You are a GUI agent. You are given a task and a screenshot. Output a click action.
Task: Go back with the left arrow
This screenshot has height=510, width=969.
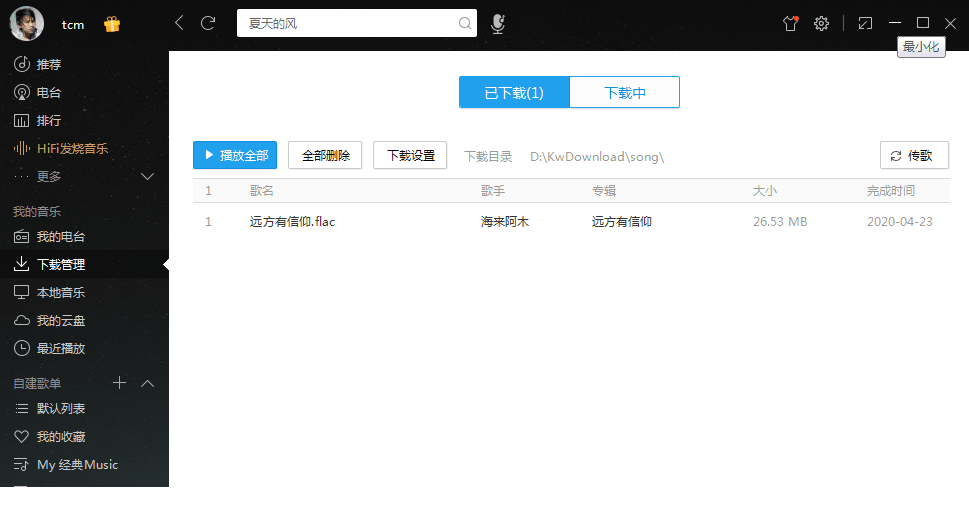(179, 23)
